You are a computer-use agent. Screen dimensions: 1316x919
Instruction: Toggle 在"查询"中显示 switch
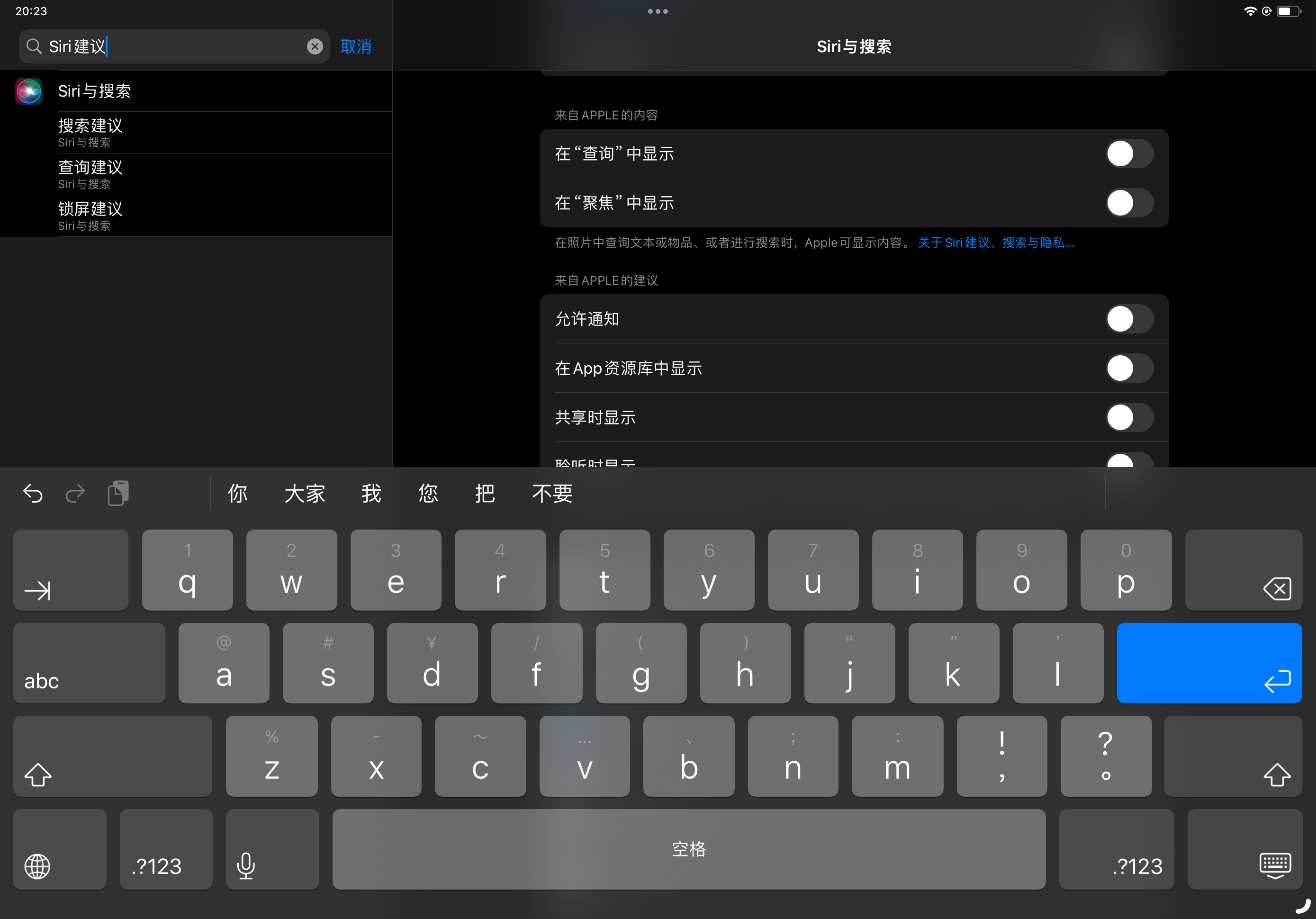(x=1129, y=153)
